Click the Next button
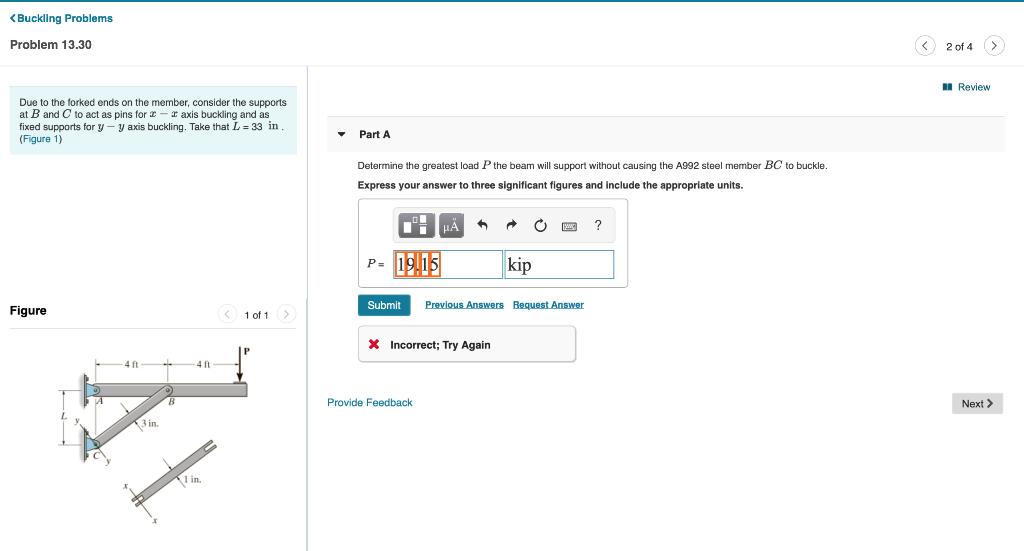Image resolution: width=1024 pixels, height=551 pixels. click(977, 403)
